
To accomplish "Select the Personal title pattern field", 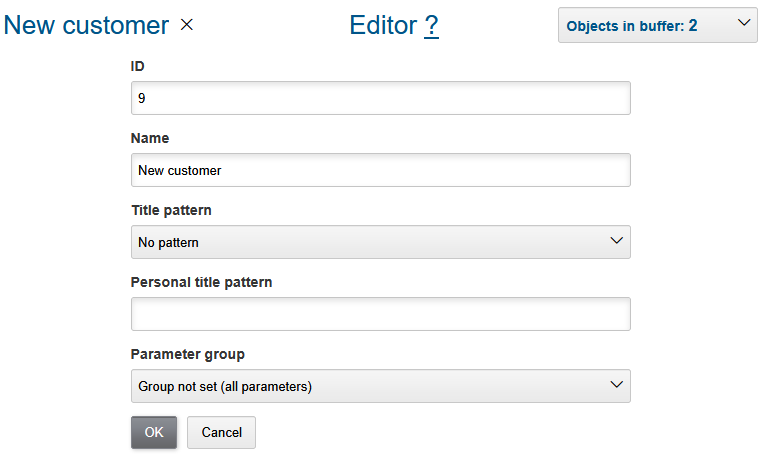I will point(380,314).
